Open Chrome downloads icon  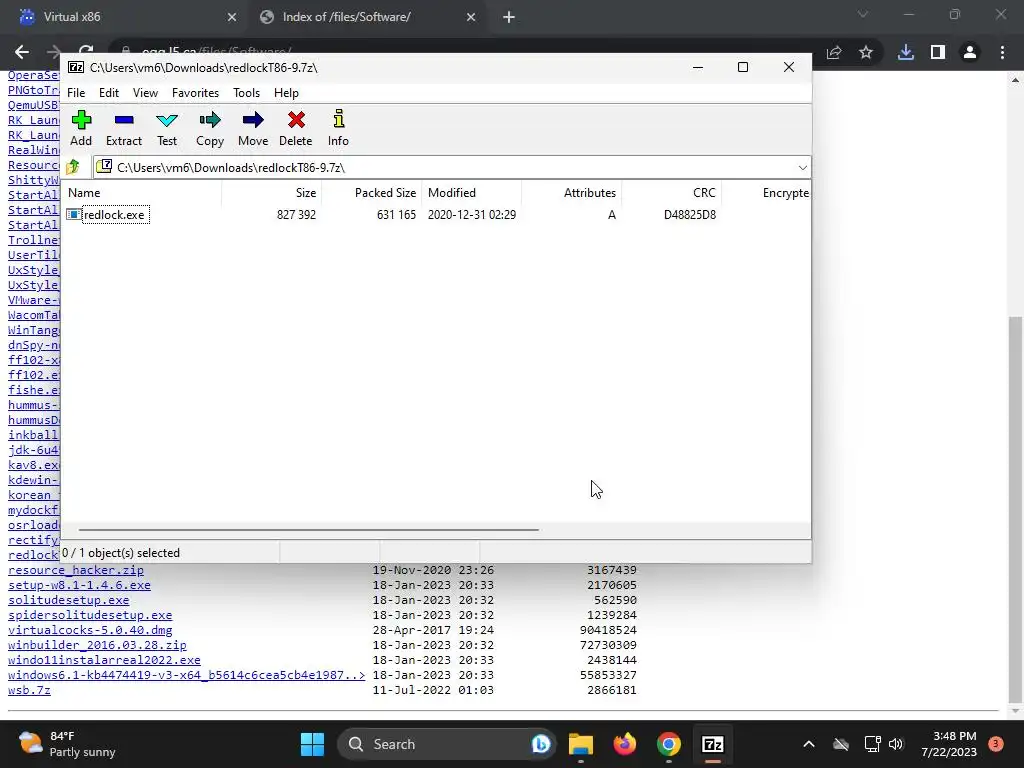click(905, 52)
